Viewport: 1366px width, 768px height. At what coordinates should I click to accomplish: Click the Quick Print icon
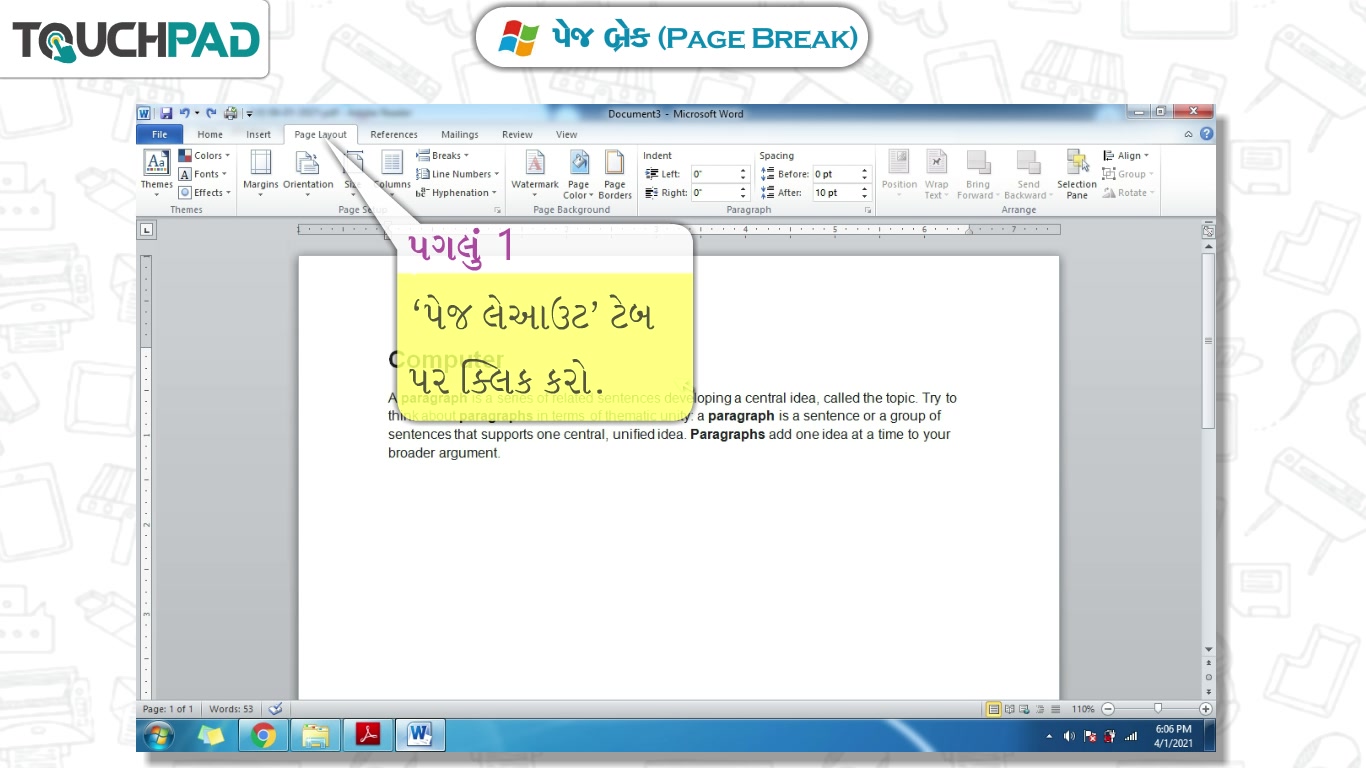point(231,114)
